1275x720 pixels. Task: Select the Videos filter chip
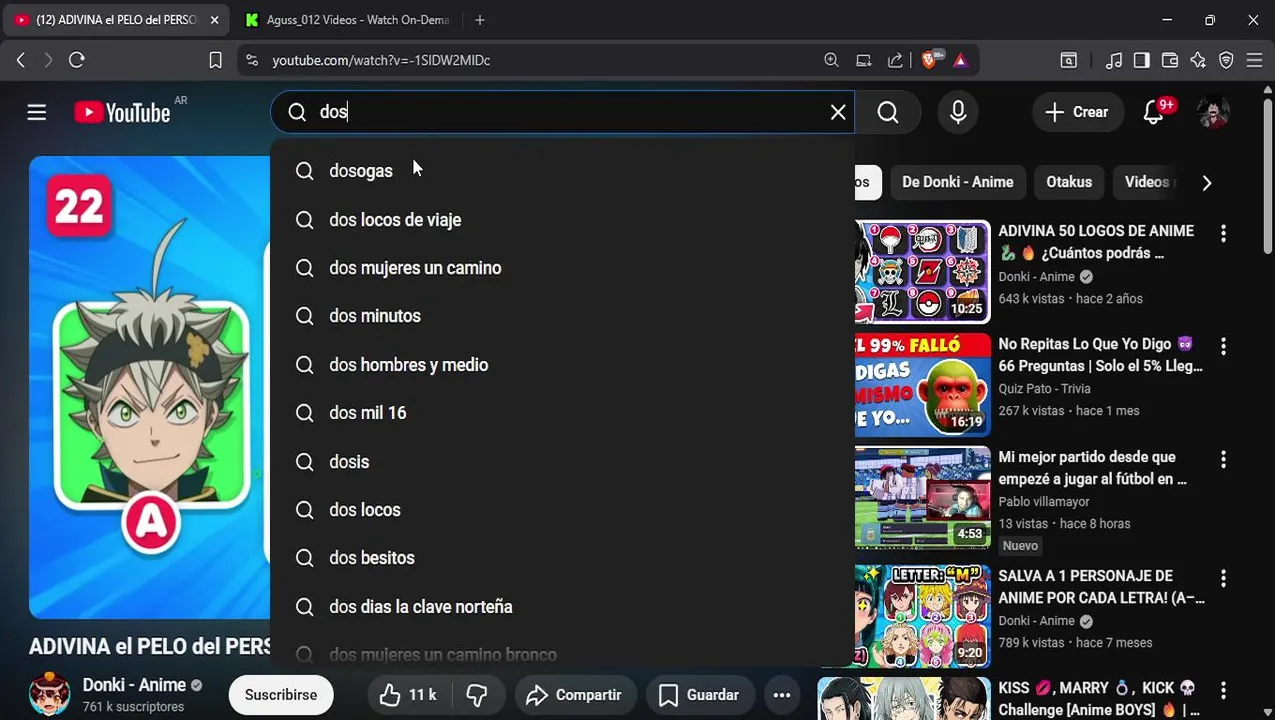pyautogui.click(x=1146, y=182)
